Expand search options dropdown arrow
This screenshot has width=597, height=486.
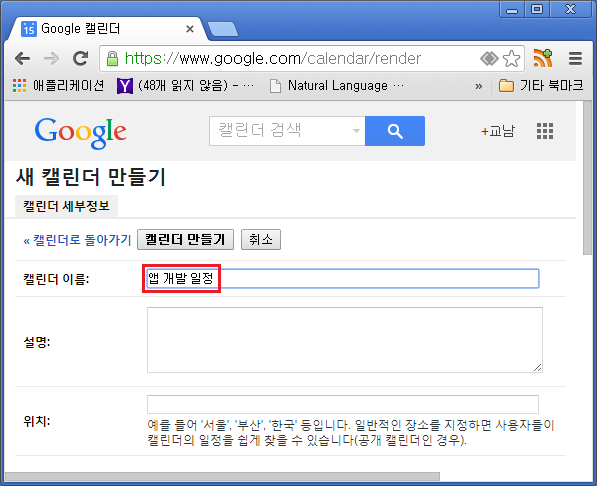click(x=356, y=131)
